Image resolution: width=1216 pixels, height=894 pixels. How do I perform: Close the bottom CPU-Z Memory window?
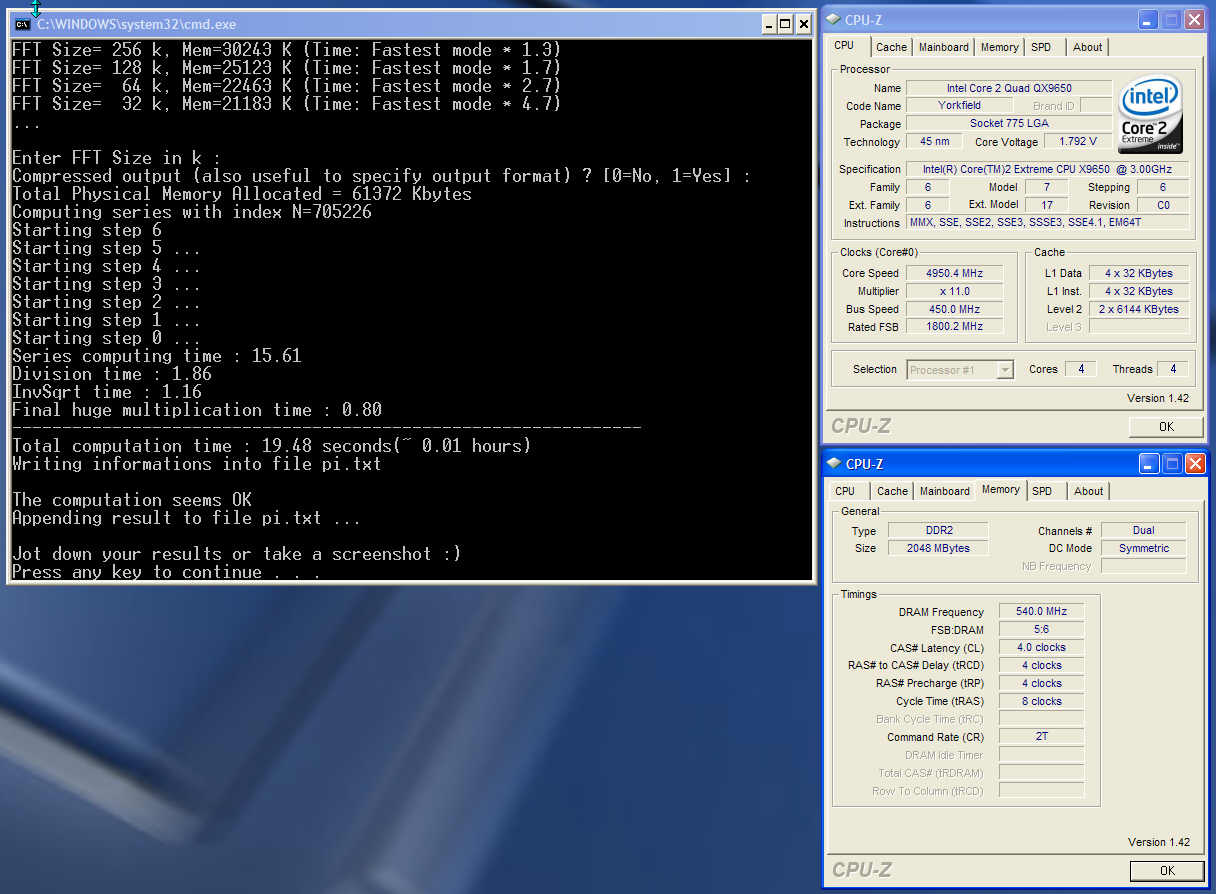point(1195,463)
